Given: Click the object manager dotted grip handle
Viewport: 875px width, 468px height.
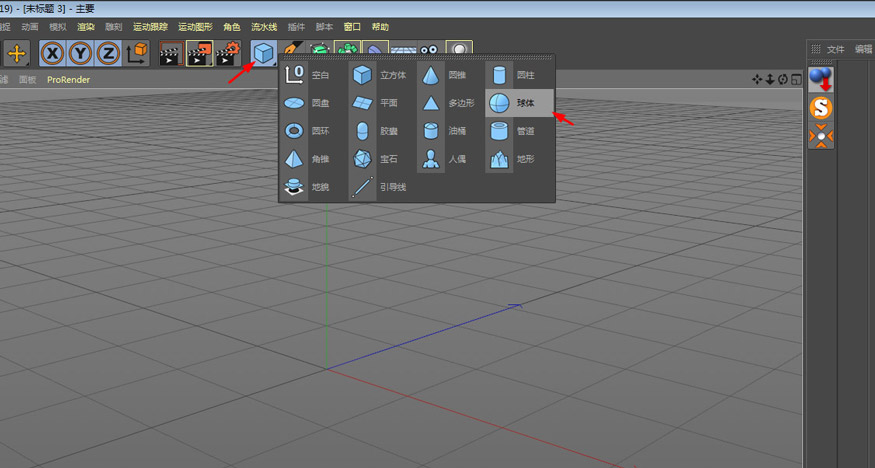Looking at the screenshot, I should 816,49.
